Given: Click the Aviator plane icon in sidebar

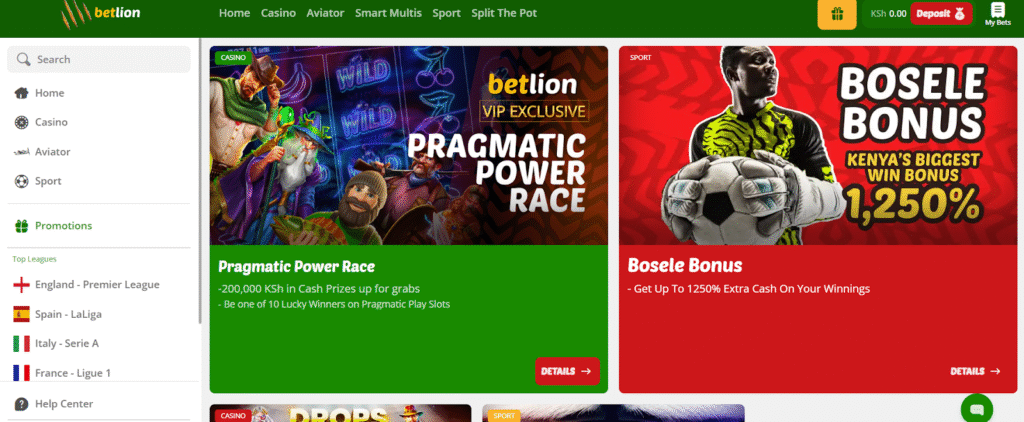Looking at the screenshot, I should click(x=22, y=152).
